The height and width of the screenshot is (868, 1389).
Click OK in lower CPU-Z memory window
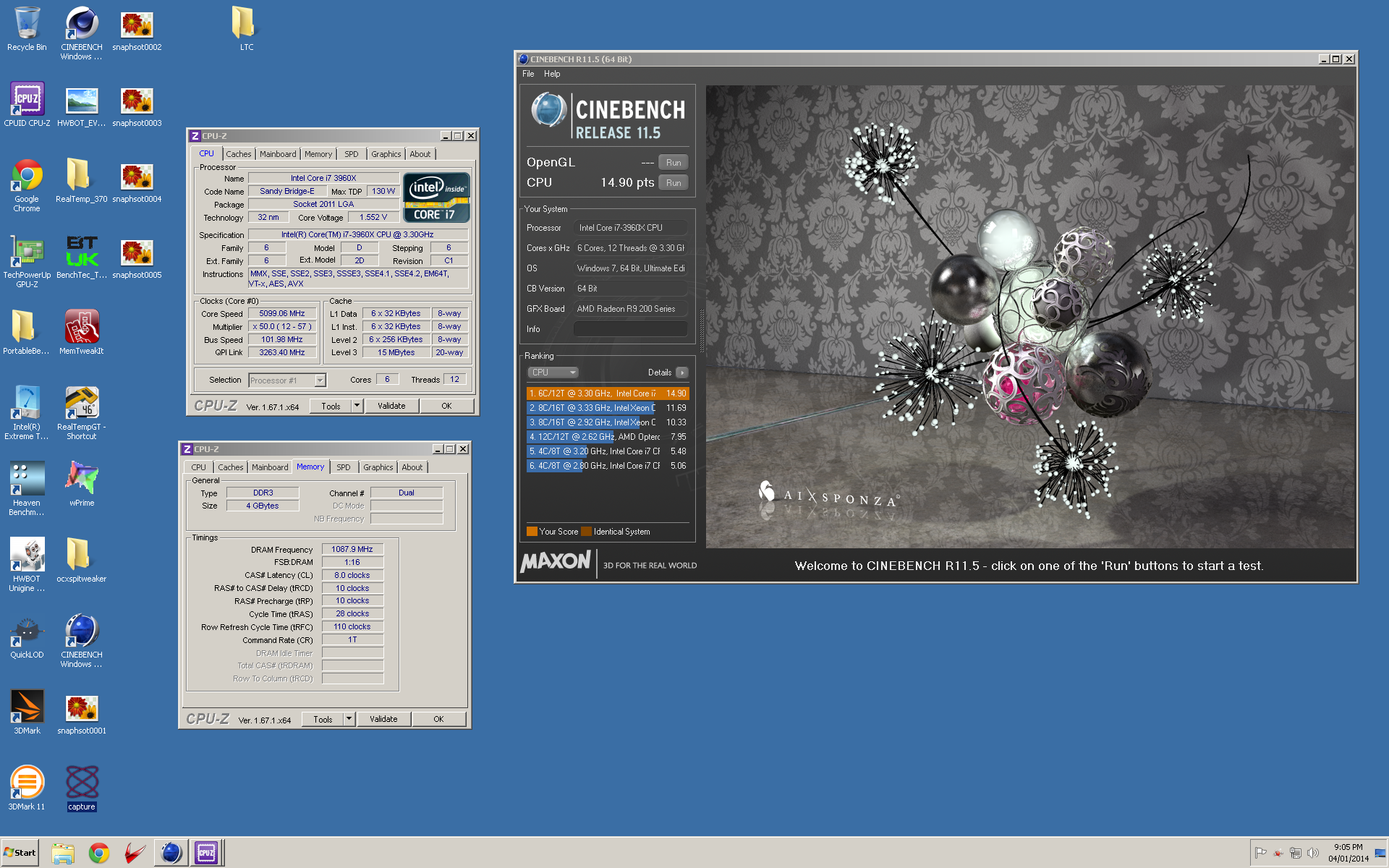438,720
